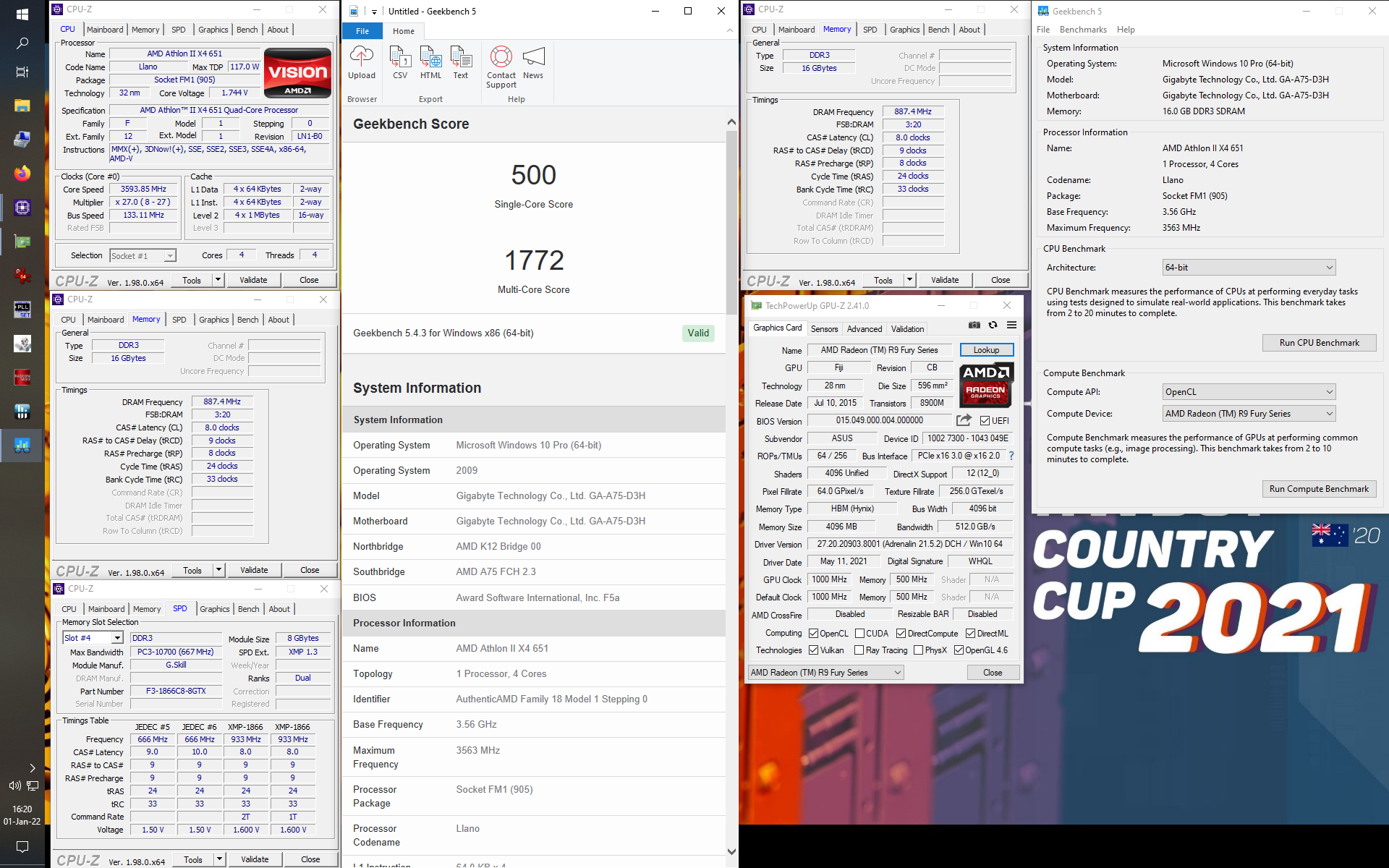
Task: Expand Tools arrow in CPU-Z SPD window
Action: point(219,859)
